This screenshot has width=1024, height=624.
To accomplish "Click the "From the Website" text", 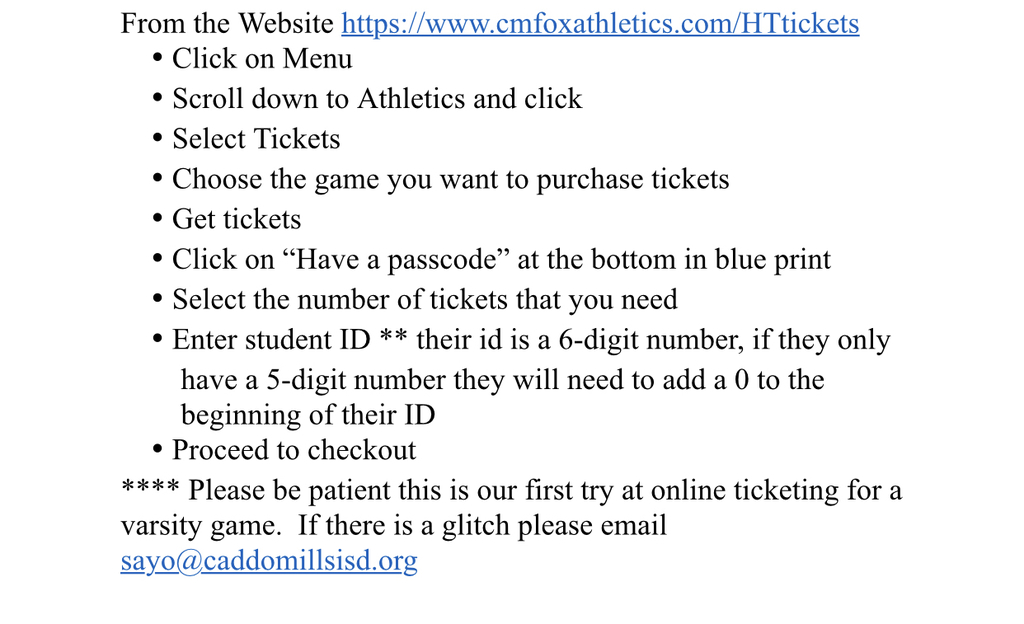I will coord(227,23).
